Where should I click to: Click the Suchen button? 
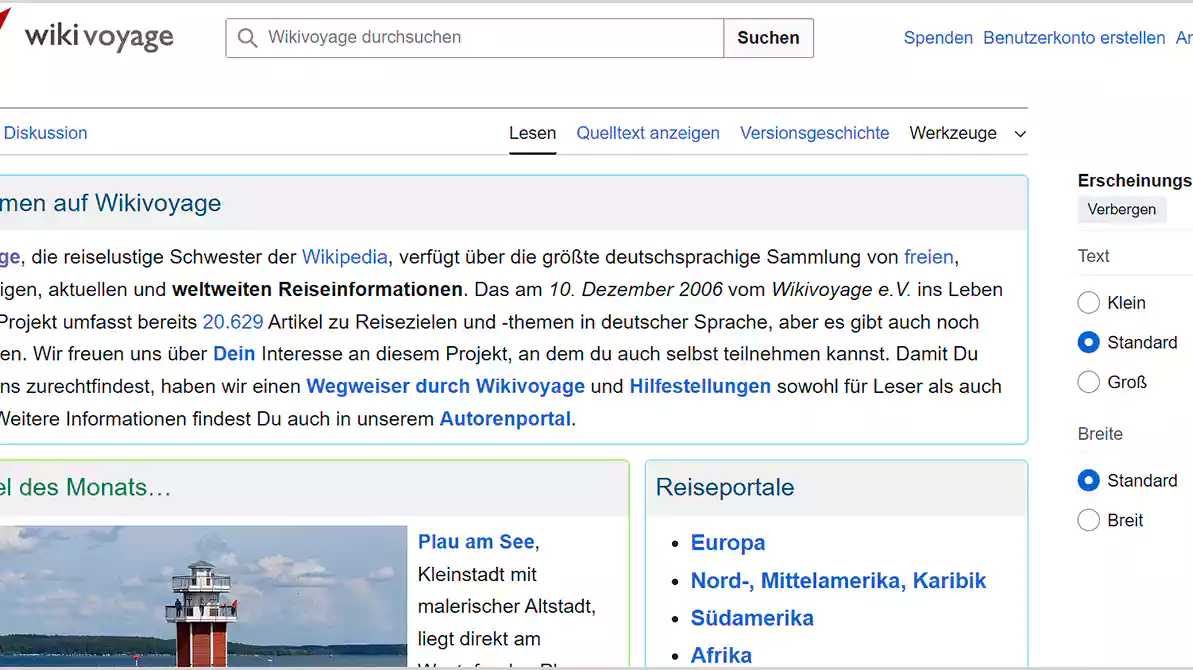tap(768, 38)
